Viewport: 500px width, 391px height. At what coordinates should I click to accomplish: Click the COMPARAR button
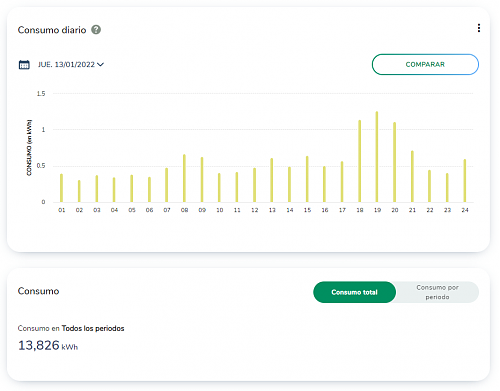coord(425,64)
